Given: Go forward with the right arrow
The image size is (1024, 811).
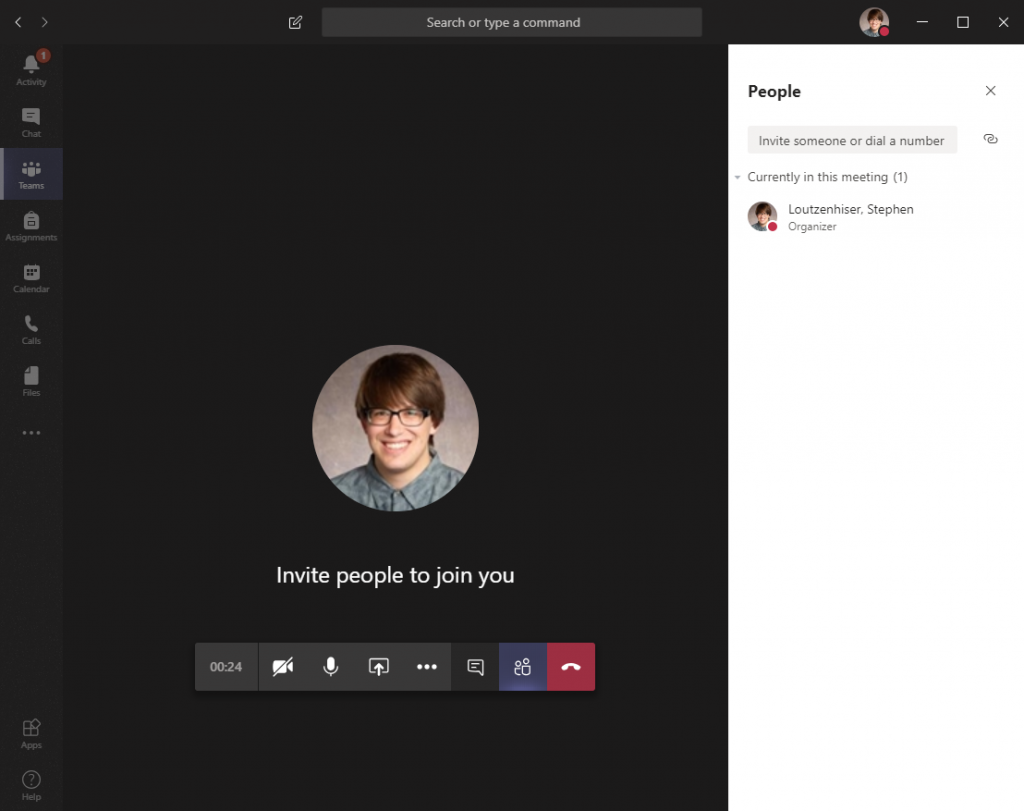Looking at the screenshot, I should [44, 22].
